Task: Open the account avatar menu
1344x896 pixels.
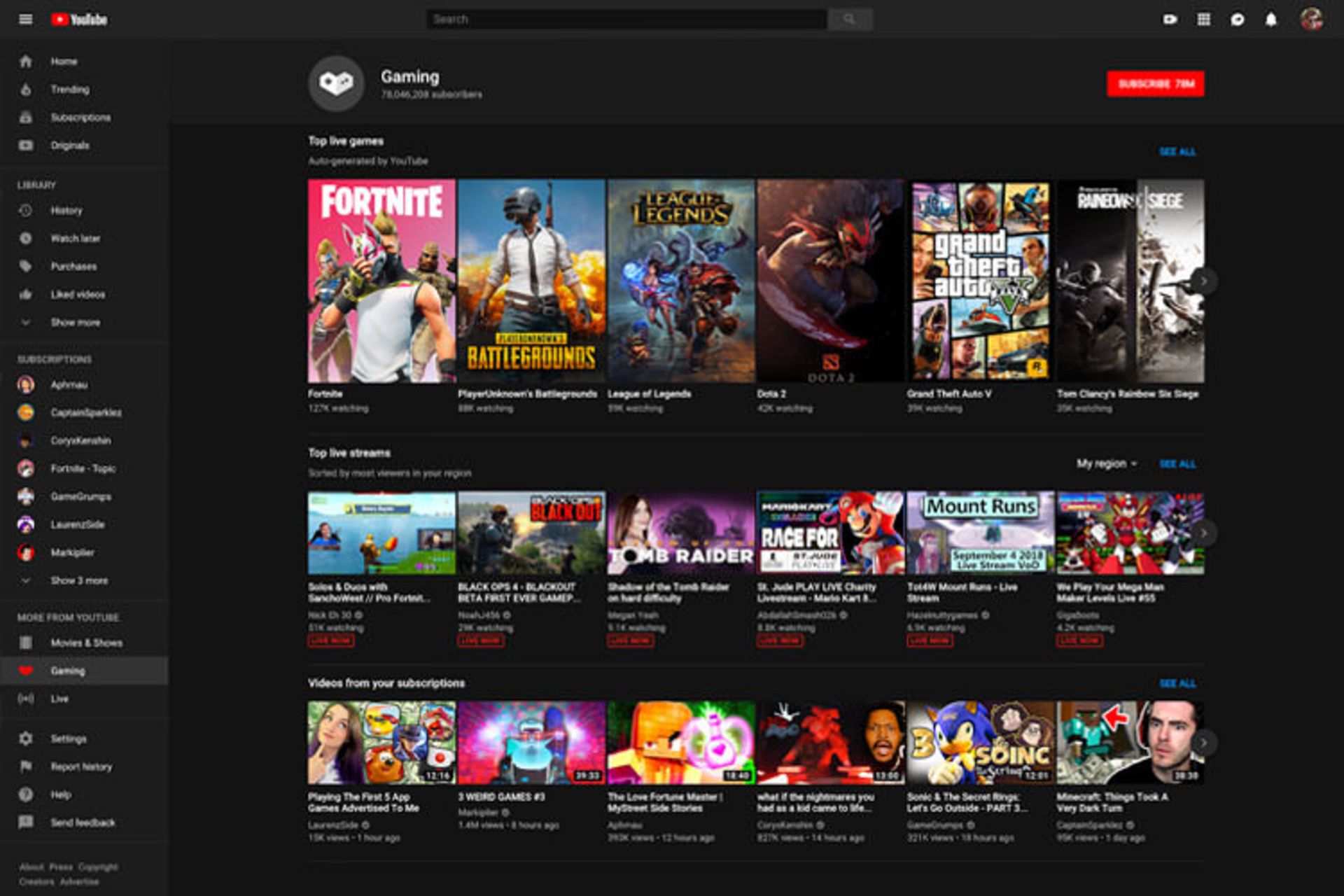Action: [x=1311, y=20]
